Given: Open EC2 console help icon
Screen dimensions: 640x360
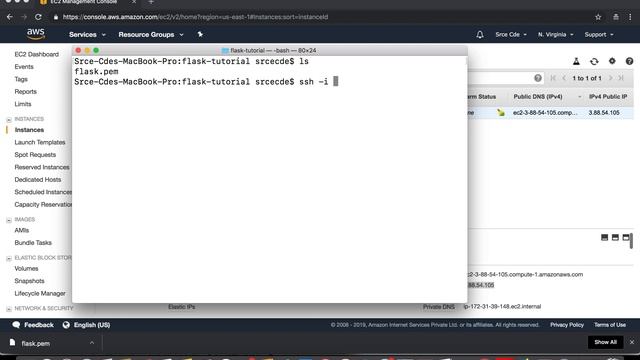Looking at the screenshot, I should pyautogui.click(x=629, y=61).
